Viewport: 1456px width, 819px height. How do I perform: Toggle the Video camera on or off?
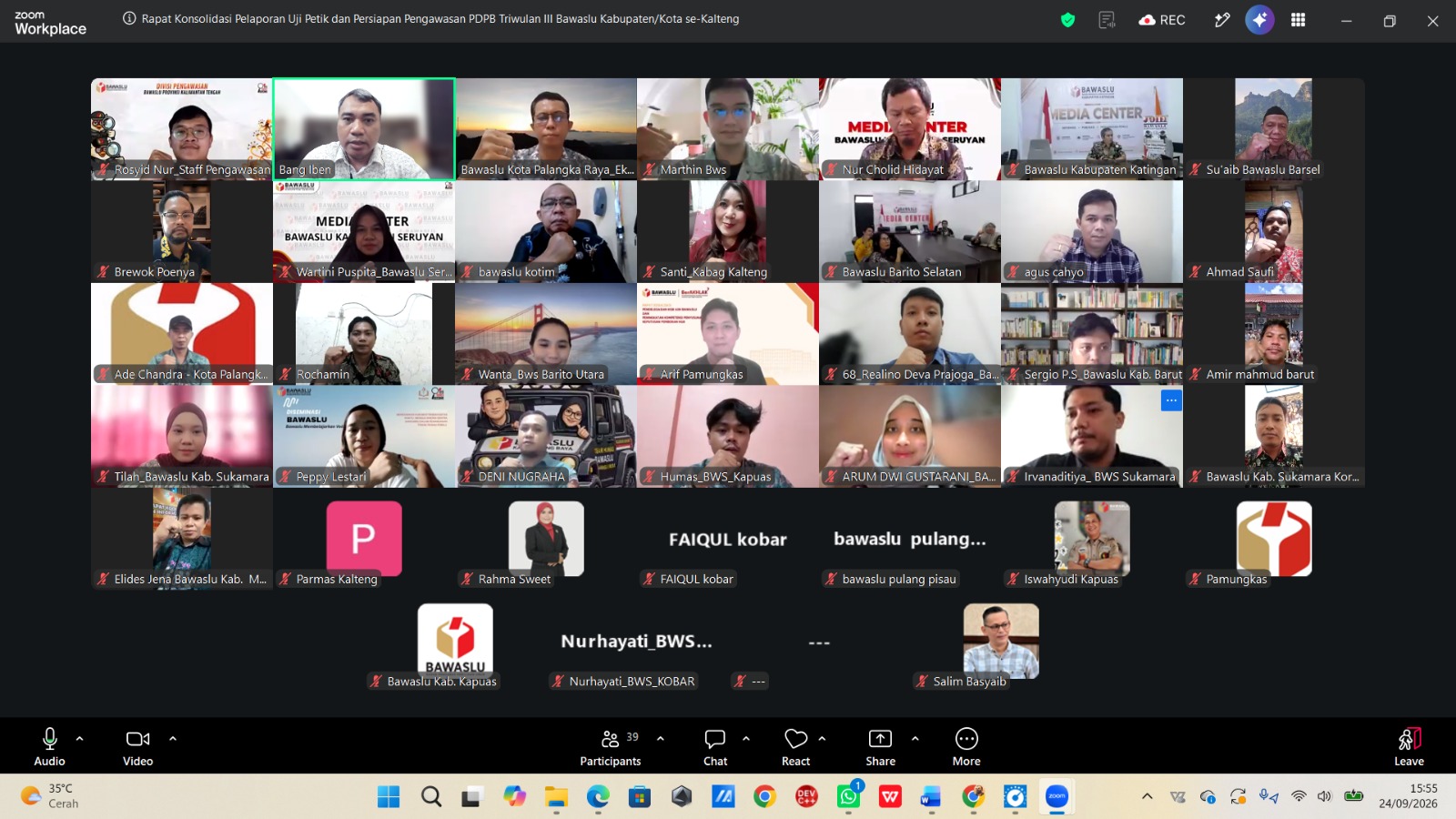(x=138, y=747)
